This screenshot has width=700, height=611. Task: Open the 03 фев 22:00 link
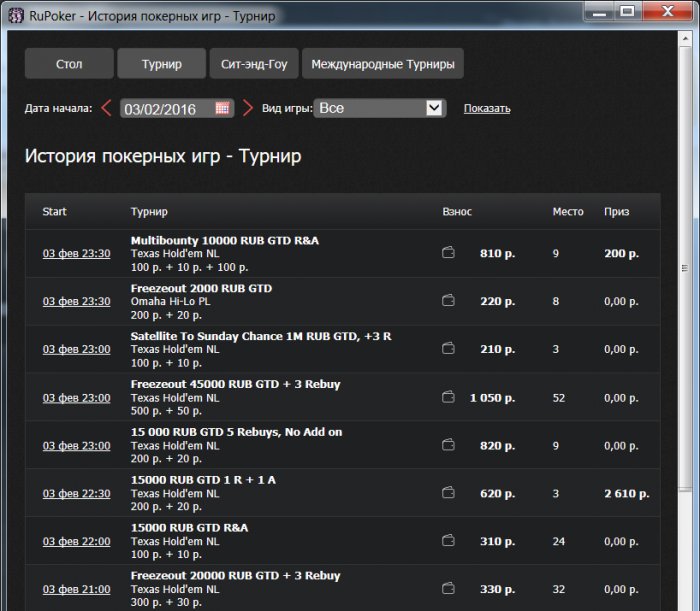coord(76,541)
